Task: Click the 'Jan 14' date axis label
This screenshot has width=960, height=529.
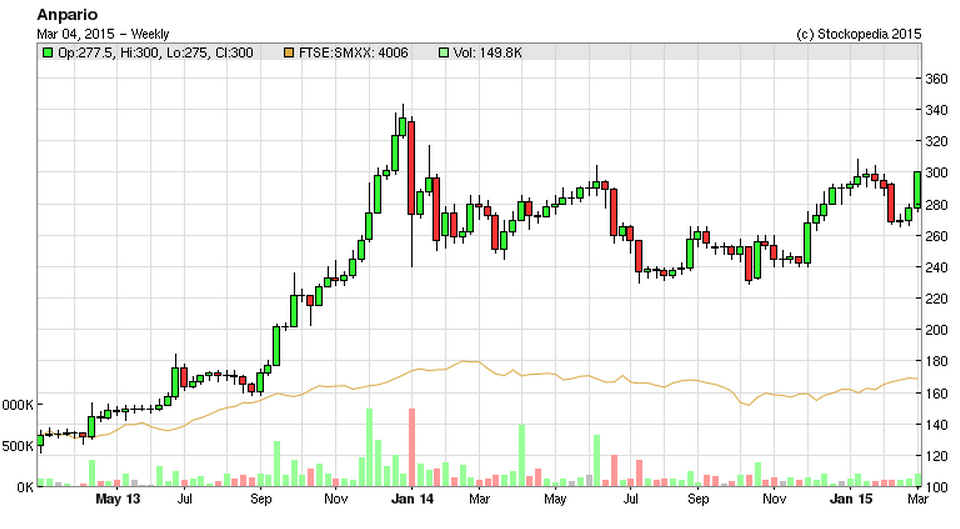Action: [412, 500]
